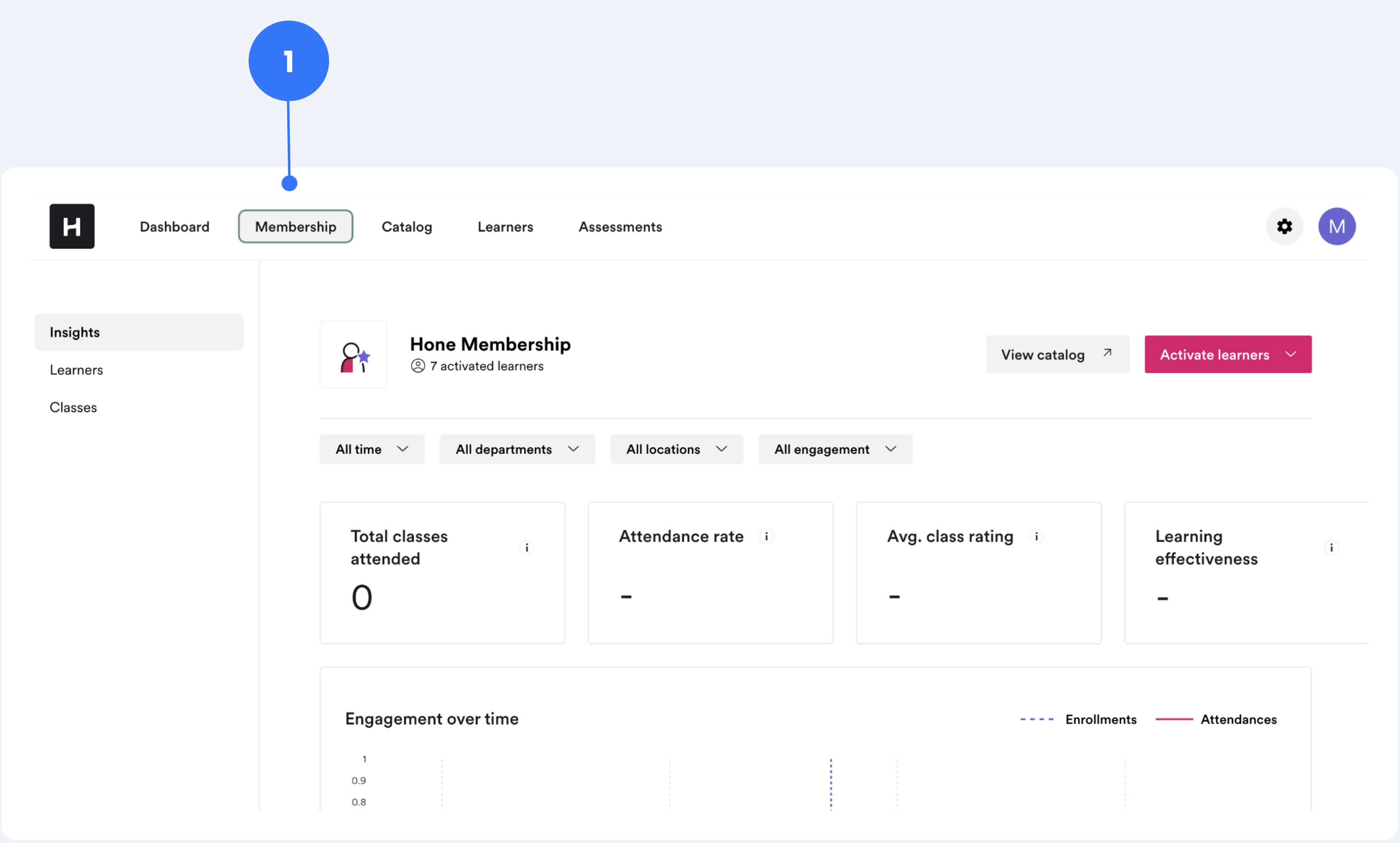Select Insights in the sidebar
Image resolution: width=1400 pixels, height=843 pixels.
pyautogui.click(x=139, y=332)
